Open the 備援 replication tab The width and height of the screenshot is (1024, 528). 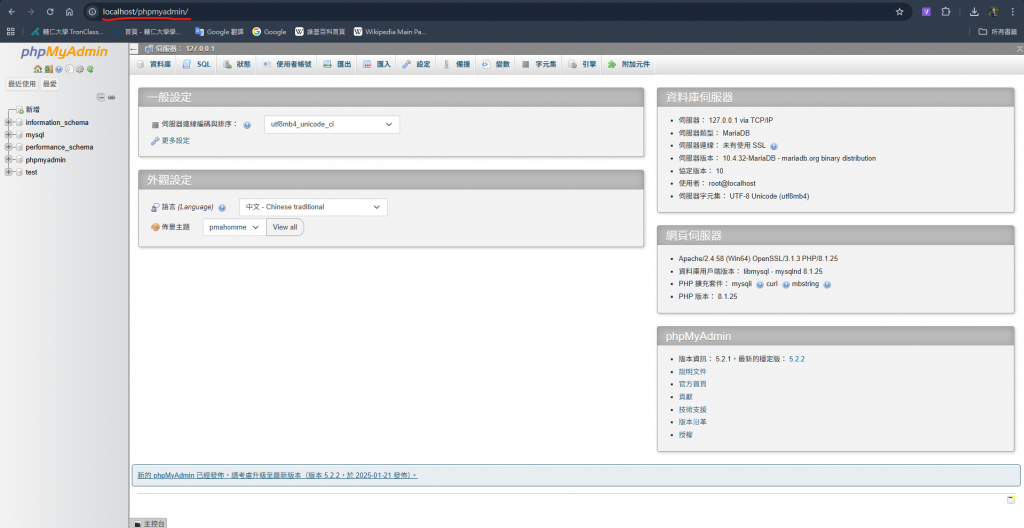[456, 64]
